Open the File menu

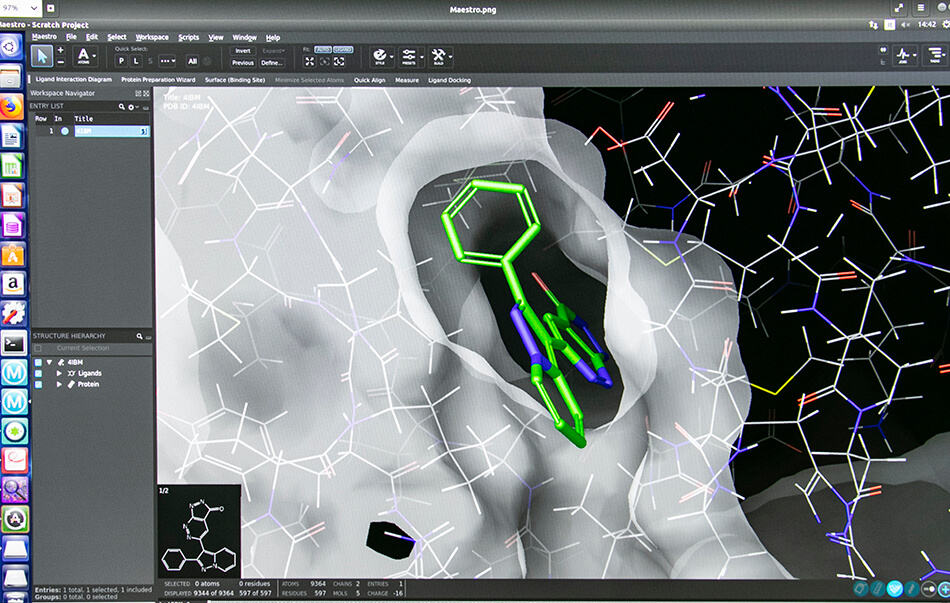tap(71, 37)
